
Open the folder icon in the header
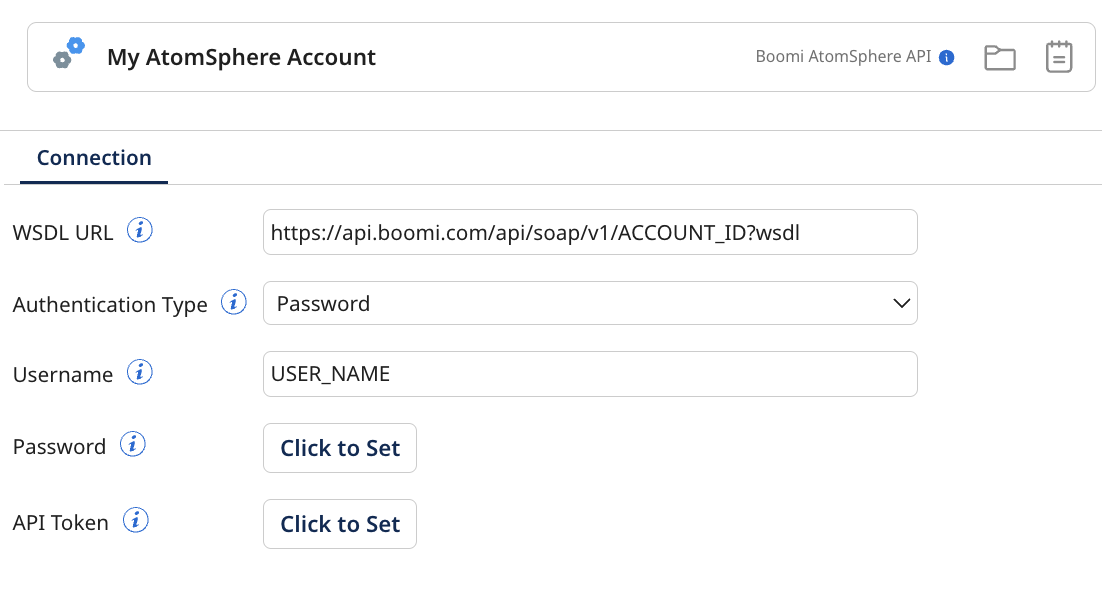[x=999, y=57]
